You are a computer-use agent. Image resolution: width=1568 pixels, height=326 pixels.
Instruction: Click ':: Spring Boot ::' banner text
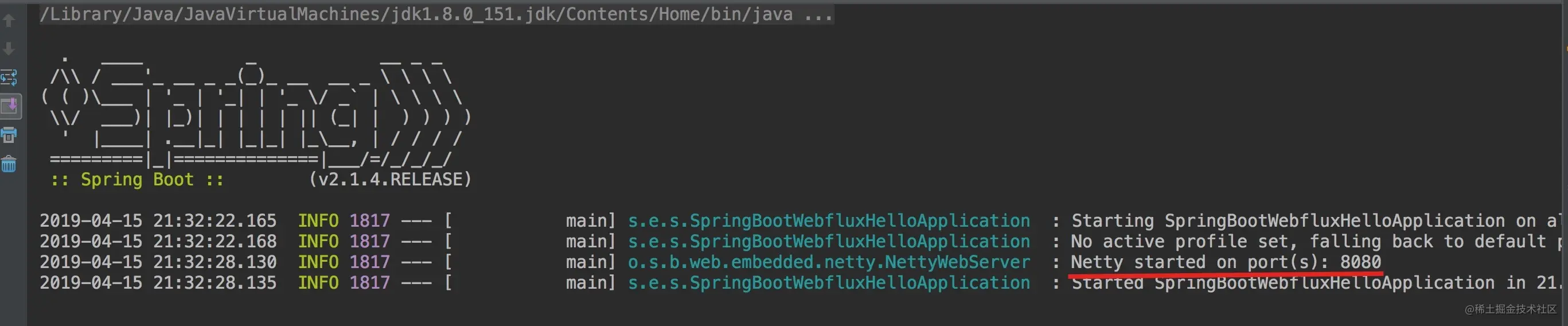tap(137, 180)
